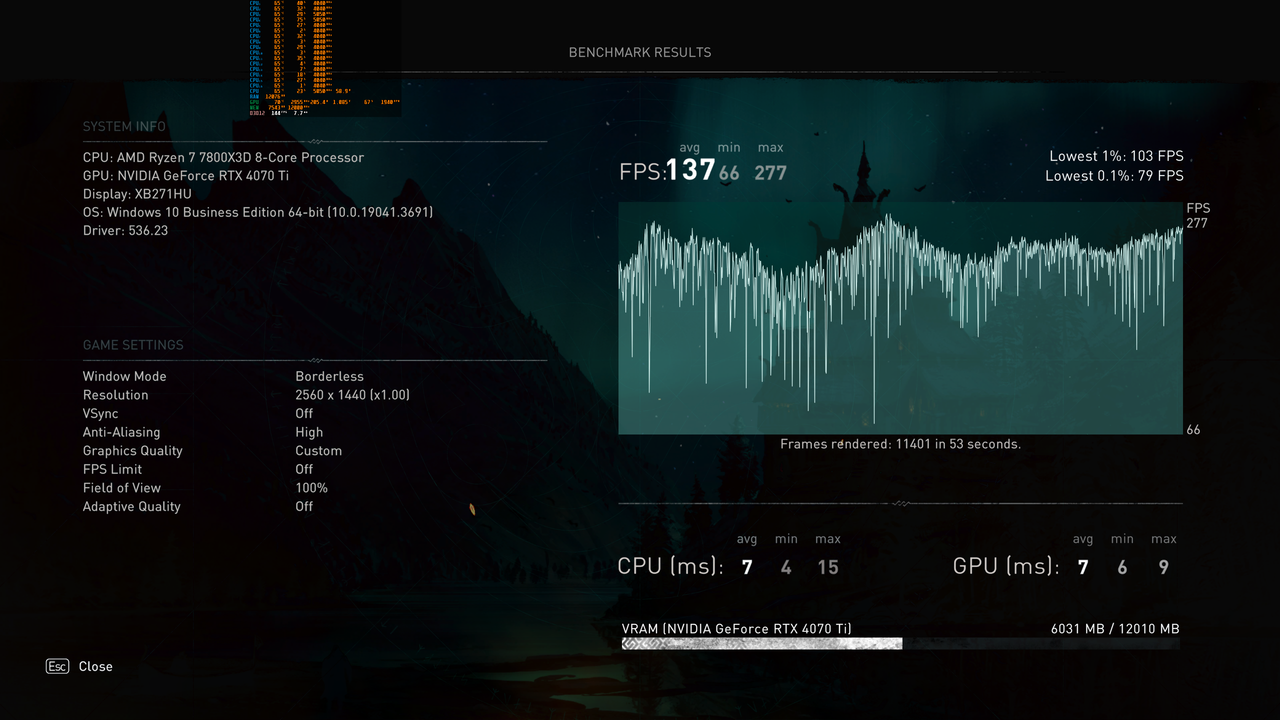
Task: Click the hardware monitoring overlay at top
Action: pos(323,58)
